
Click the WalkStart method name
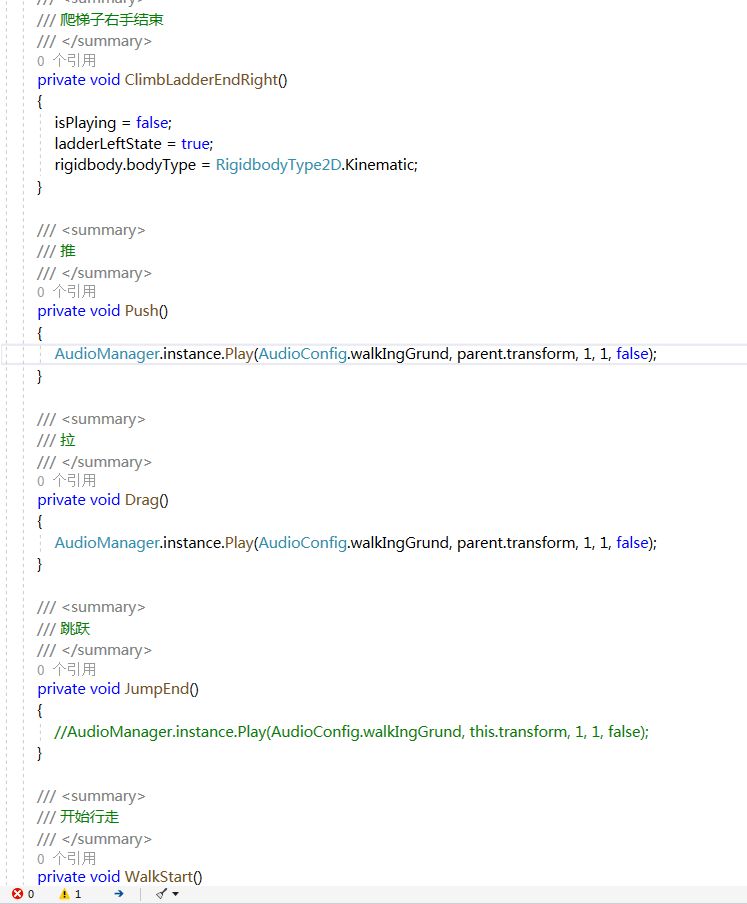point(159,877)
